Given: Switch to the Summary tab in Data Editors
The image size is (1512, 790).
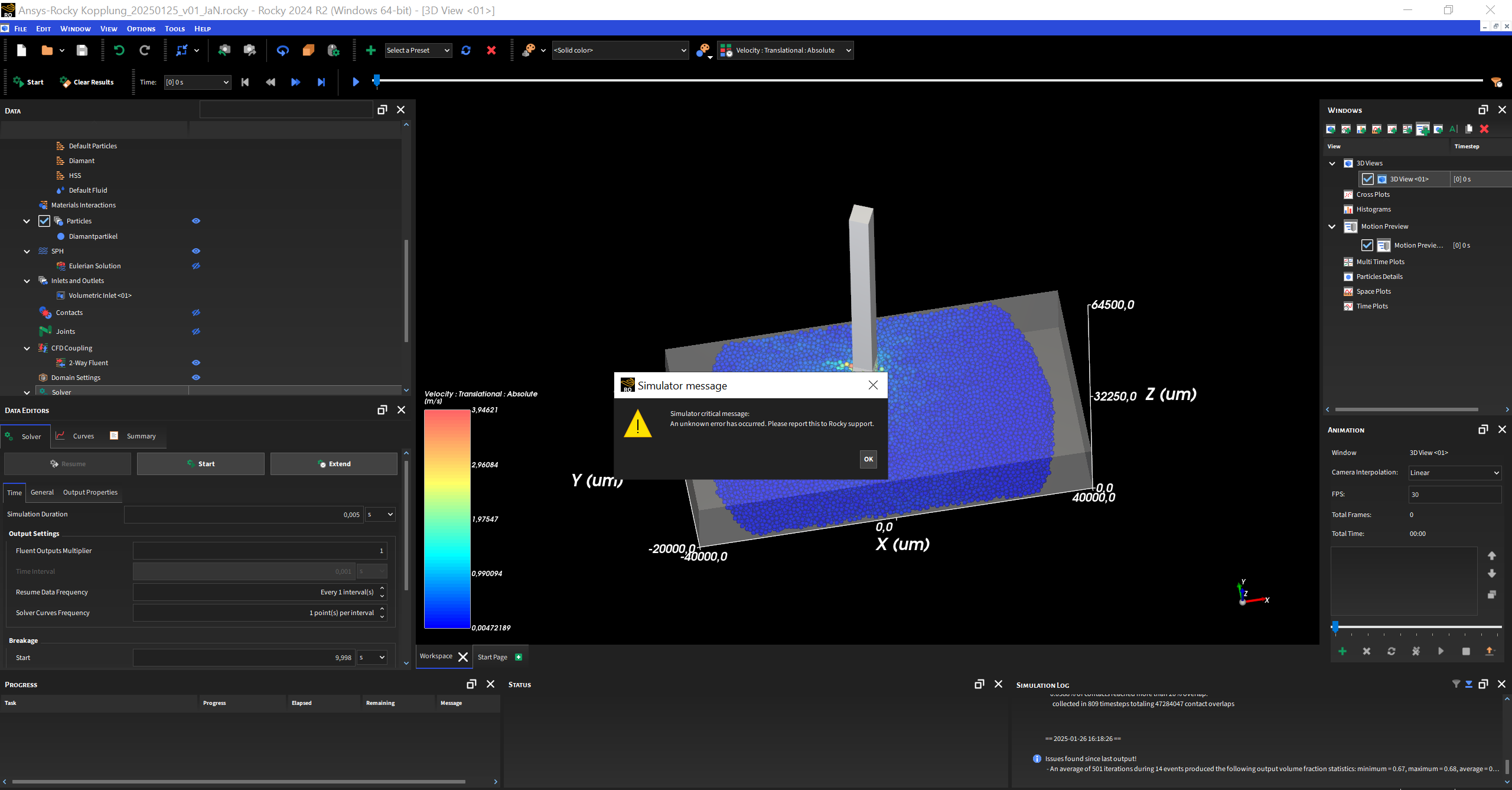Looking at the screenshot, I should click(133, 436).
